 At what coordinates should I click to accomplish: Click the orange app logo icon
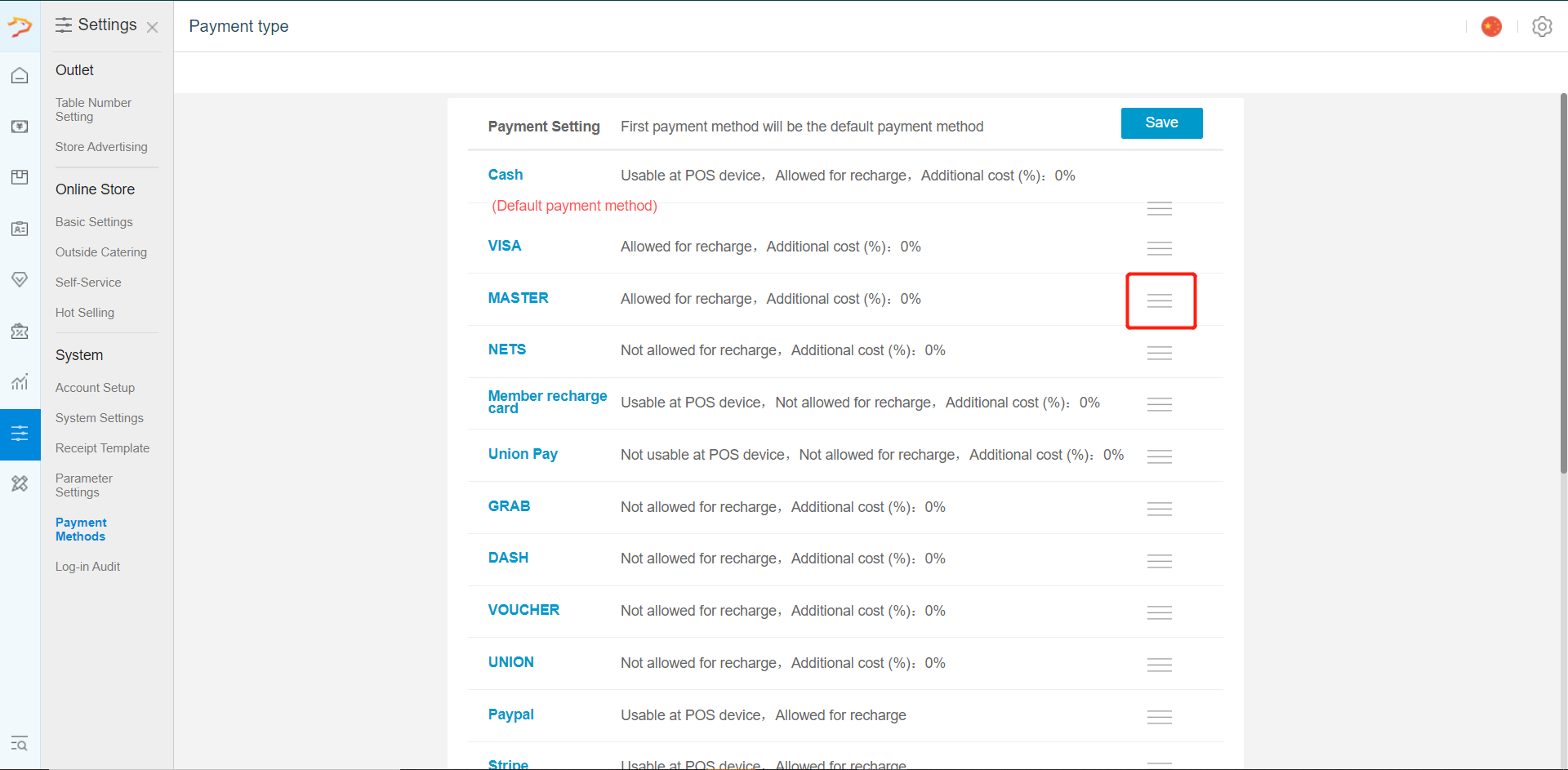pos(20,26)
